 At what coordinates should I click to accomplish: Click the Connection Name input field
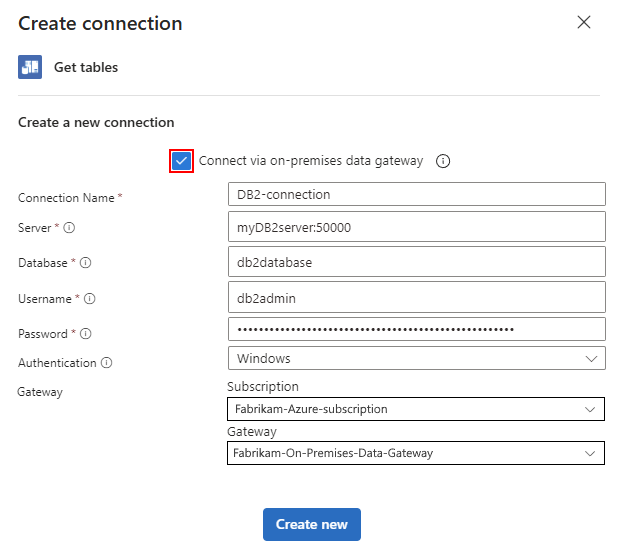(416, 194)
